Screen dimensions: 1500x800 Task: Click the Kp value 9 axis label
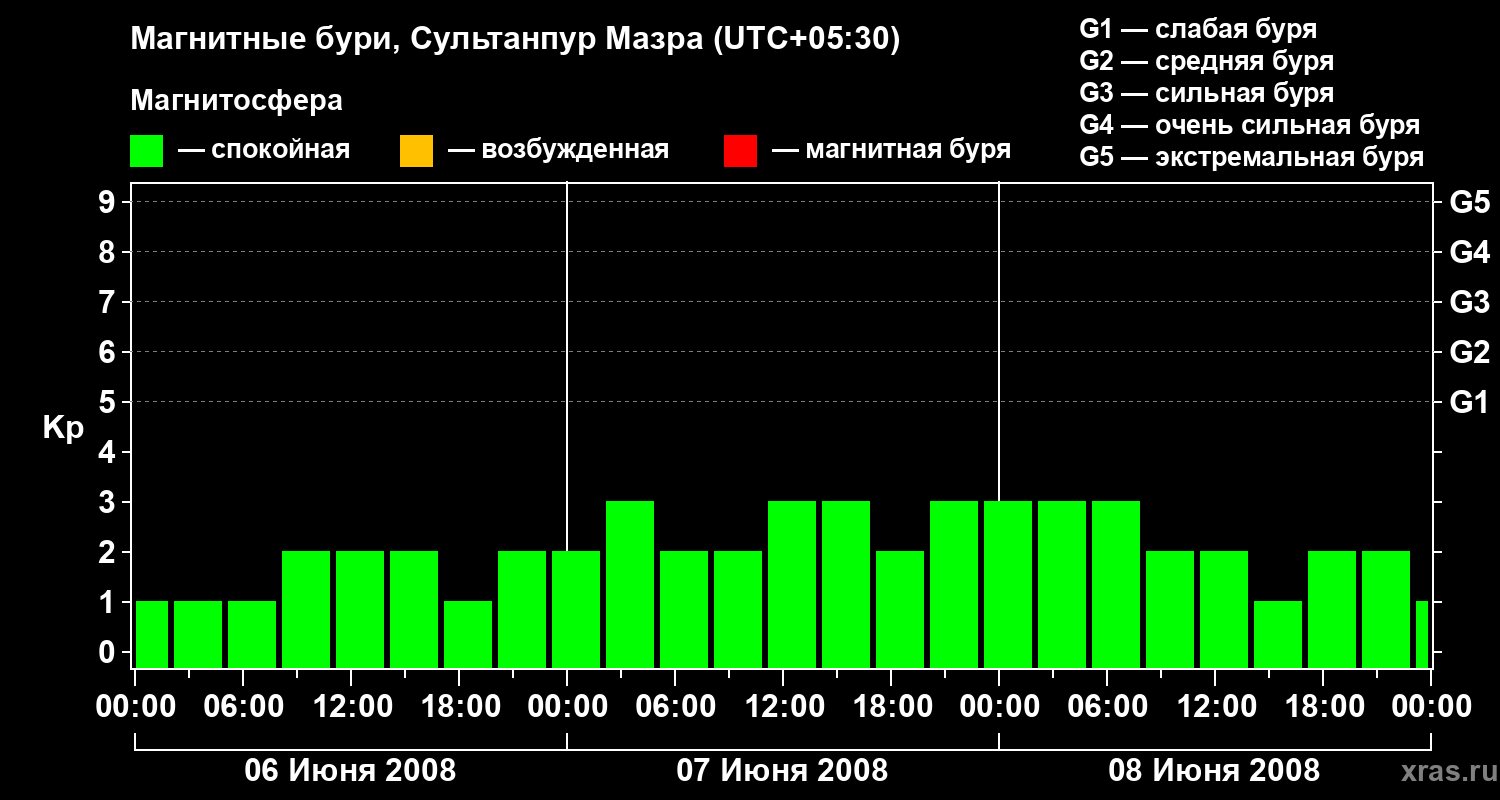point(109,202)
